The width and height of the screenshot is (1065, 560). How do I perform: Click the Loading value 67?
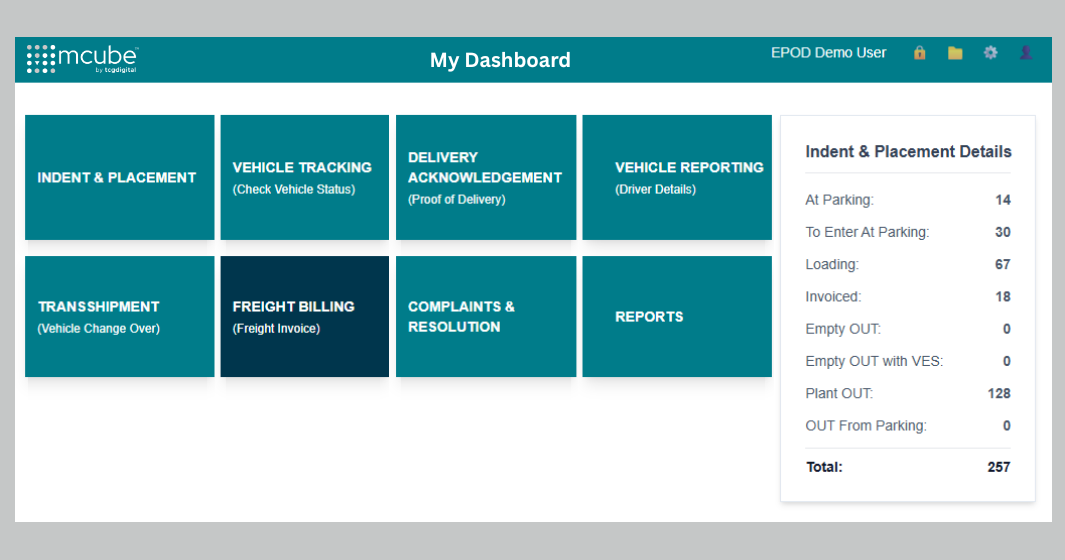click(x=1003, y=264)
